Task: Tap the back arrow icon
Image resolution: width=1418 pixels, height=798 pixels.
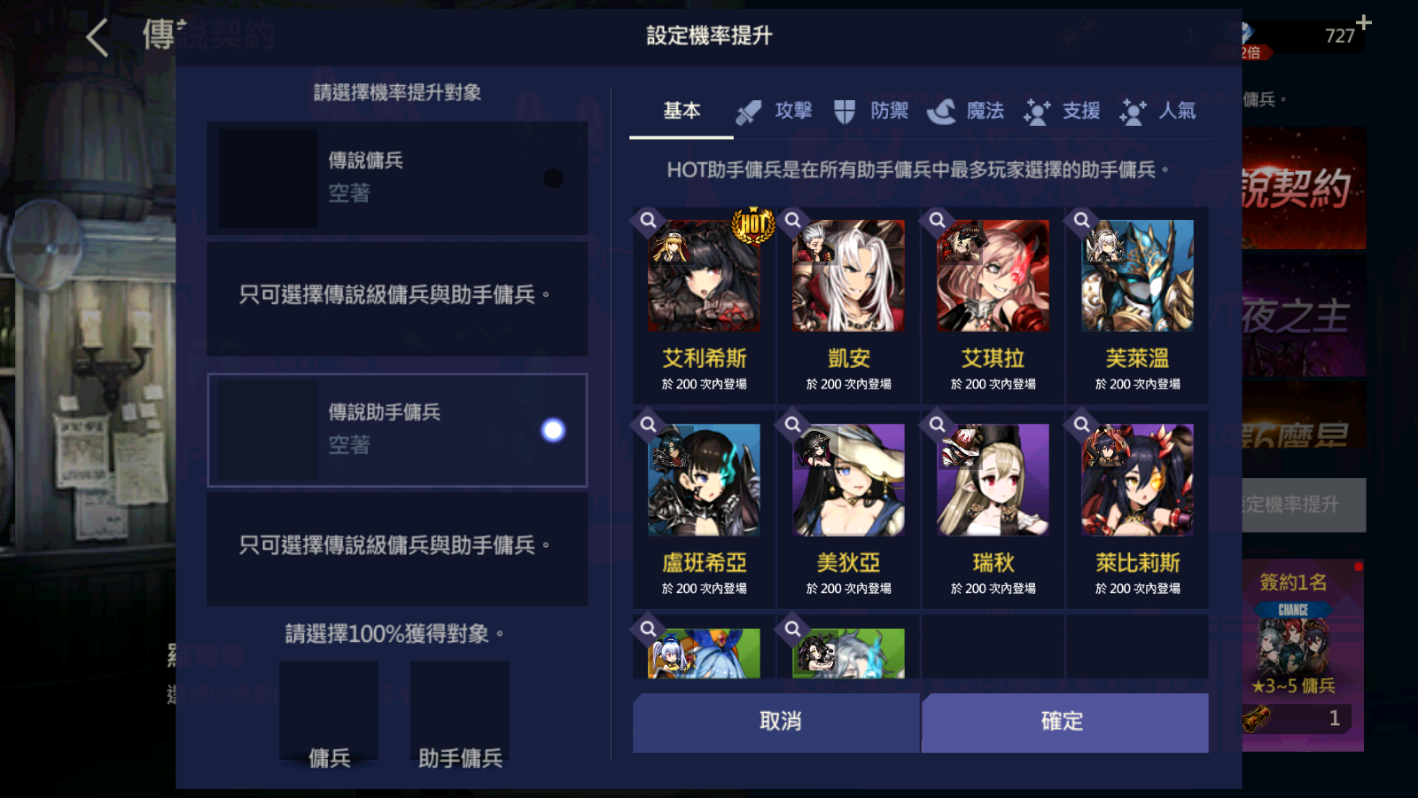Action: point(97,38)
